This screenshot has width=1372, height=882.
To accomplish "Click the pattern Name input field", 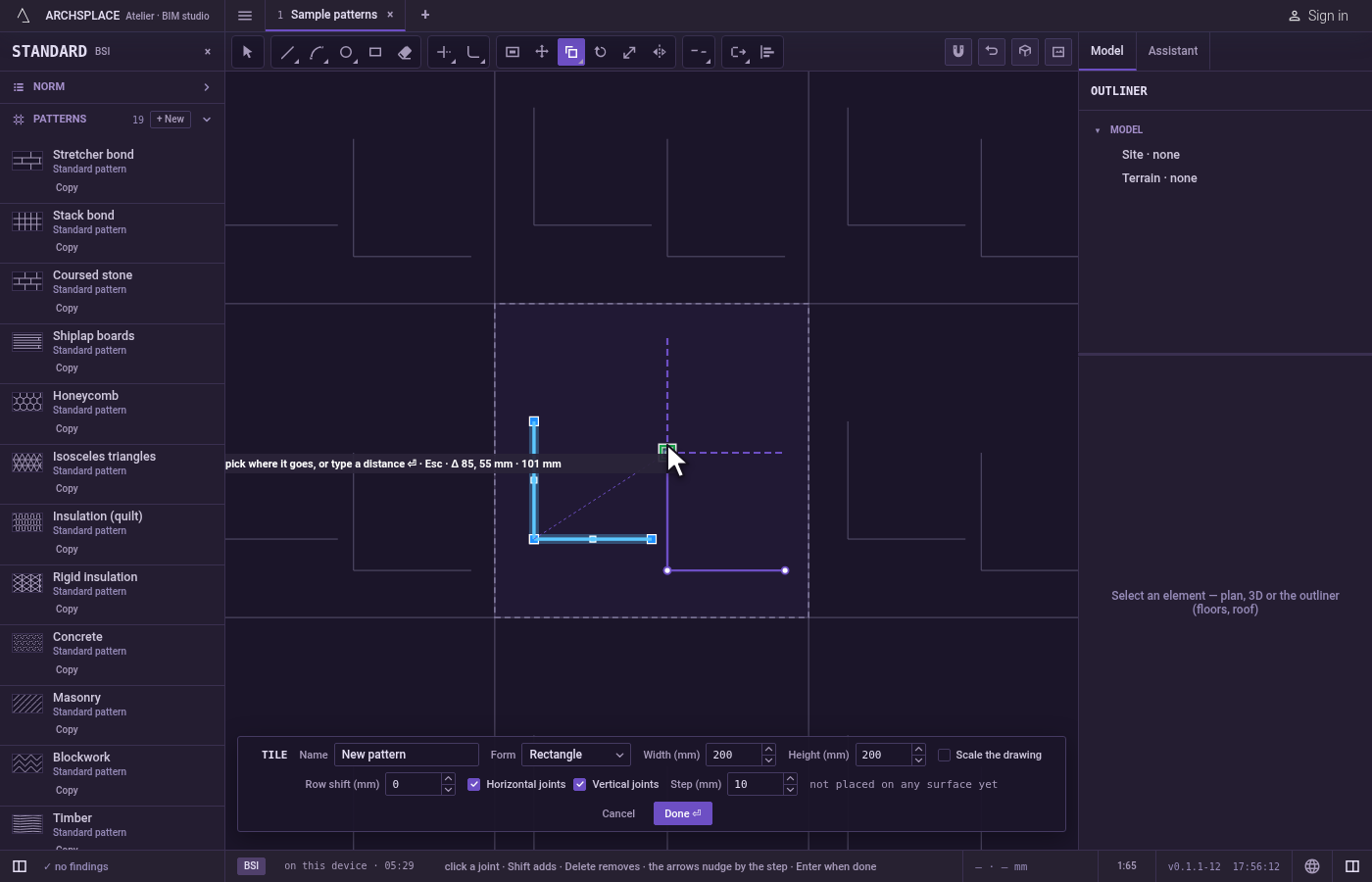I will click(407, 755).
